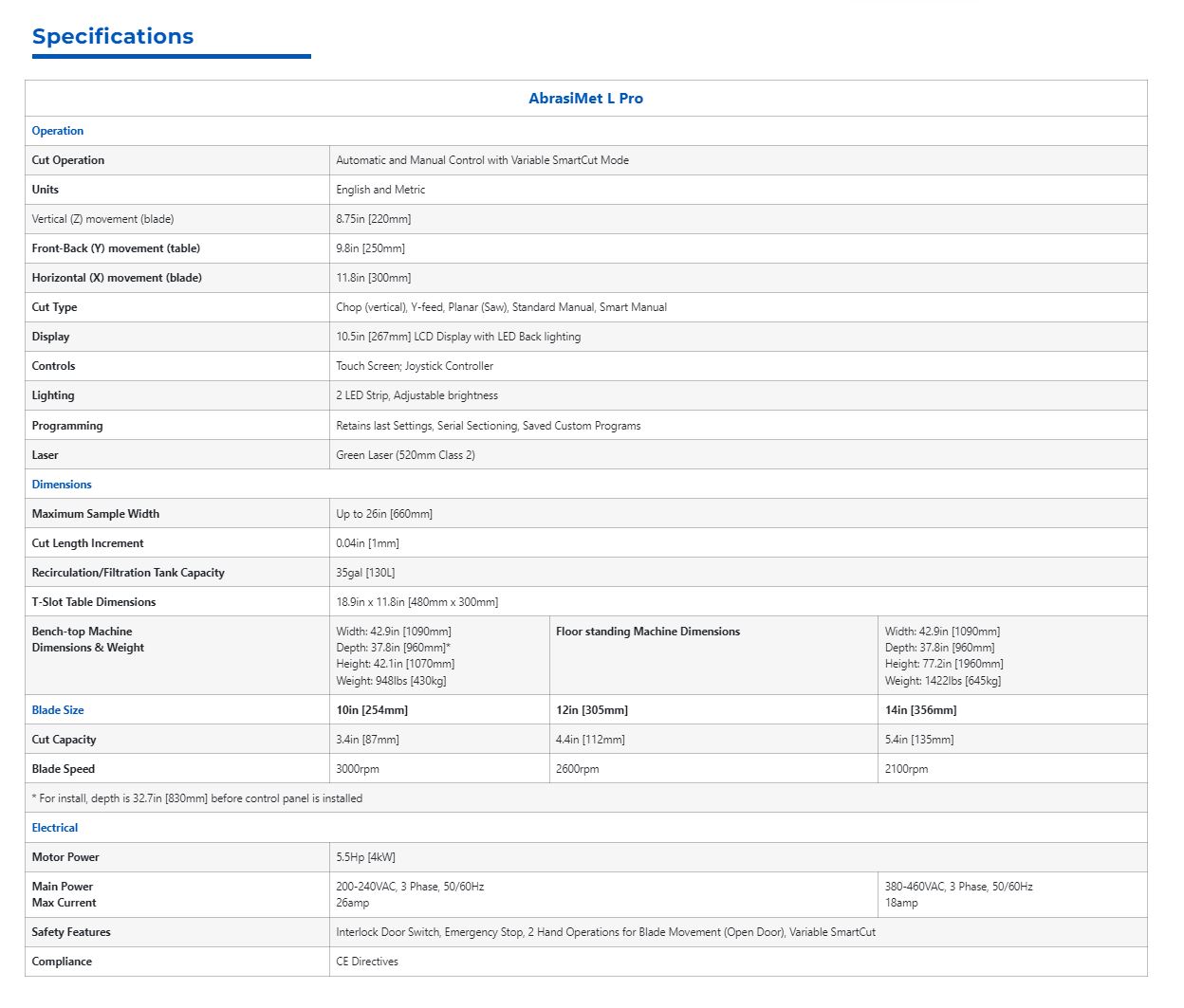The width and height of the screenshot is (1184, 1008).
Task: Select the 18.9in x 11.8in table value
Action: pyautogui.click(x=417, y=602)
